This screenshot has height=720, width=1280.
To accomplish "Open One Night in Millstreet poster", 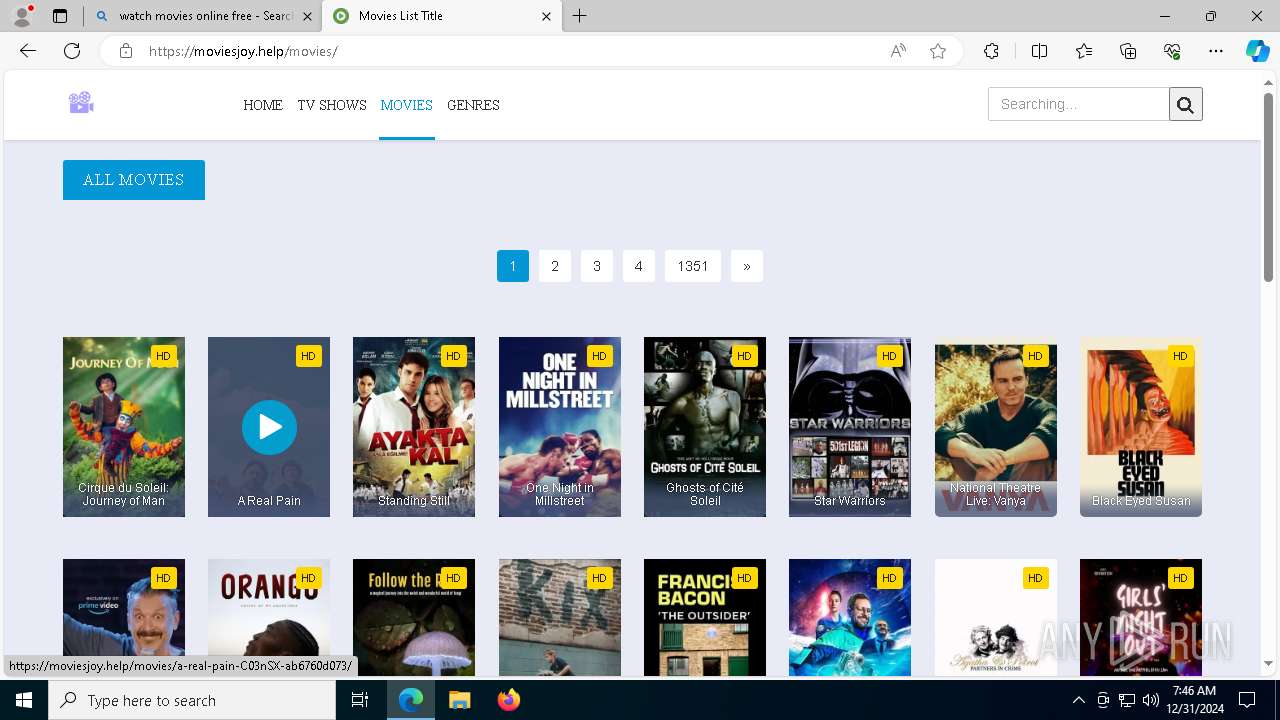I will (x=560, y=427).
